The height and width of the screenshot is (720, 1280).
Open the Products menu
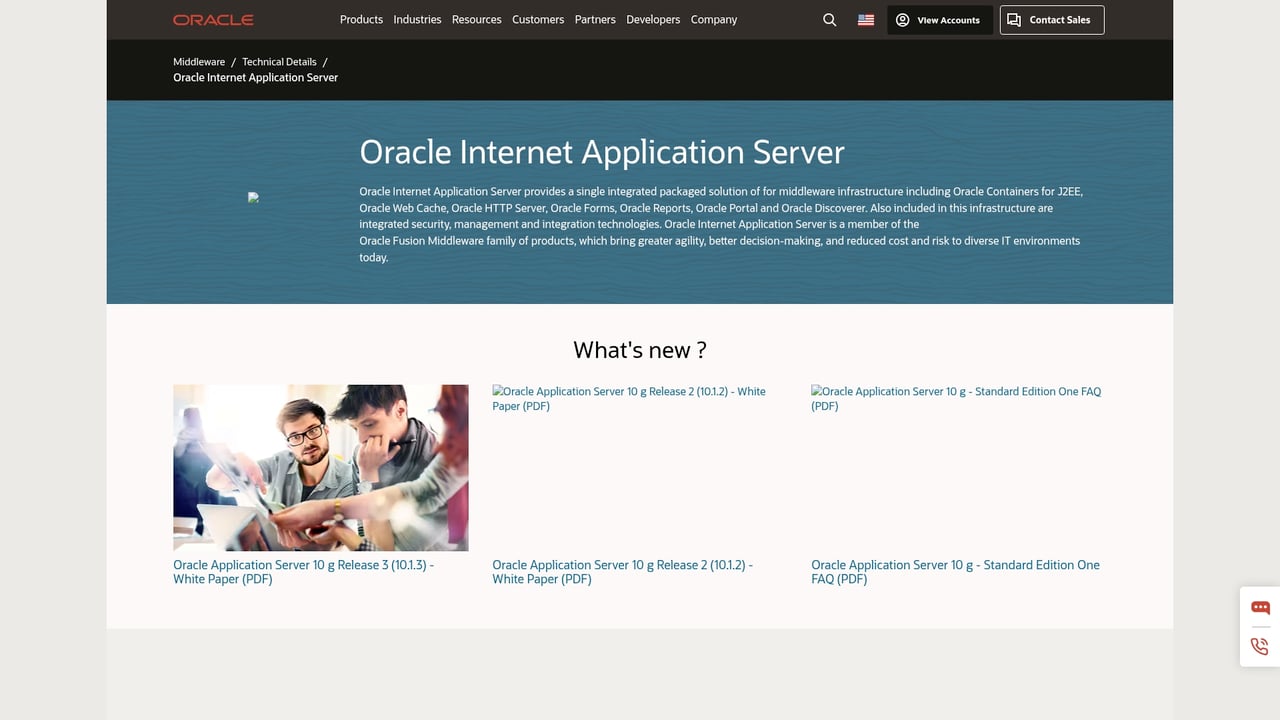[x=361, y=19]
